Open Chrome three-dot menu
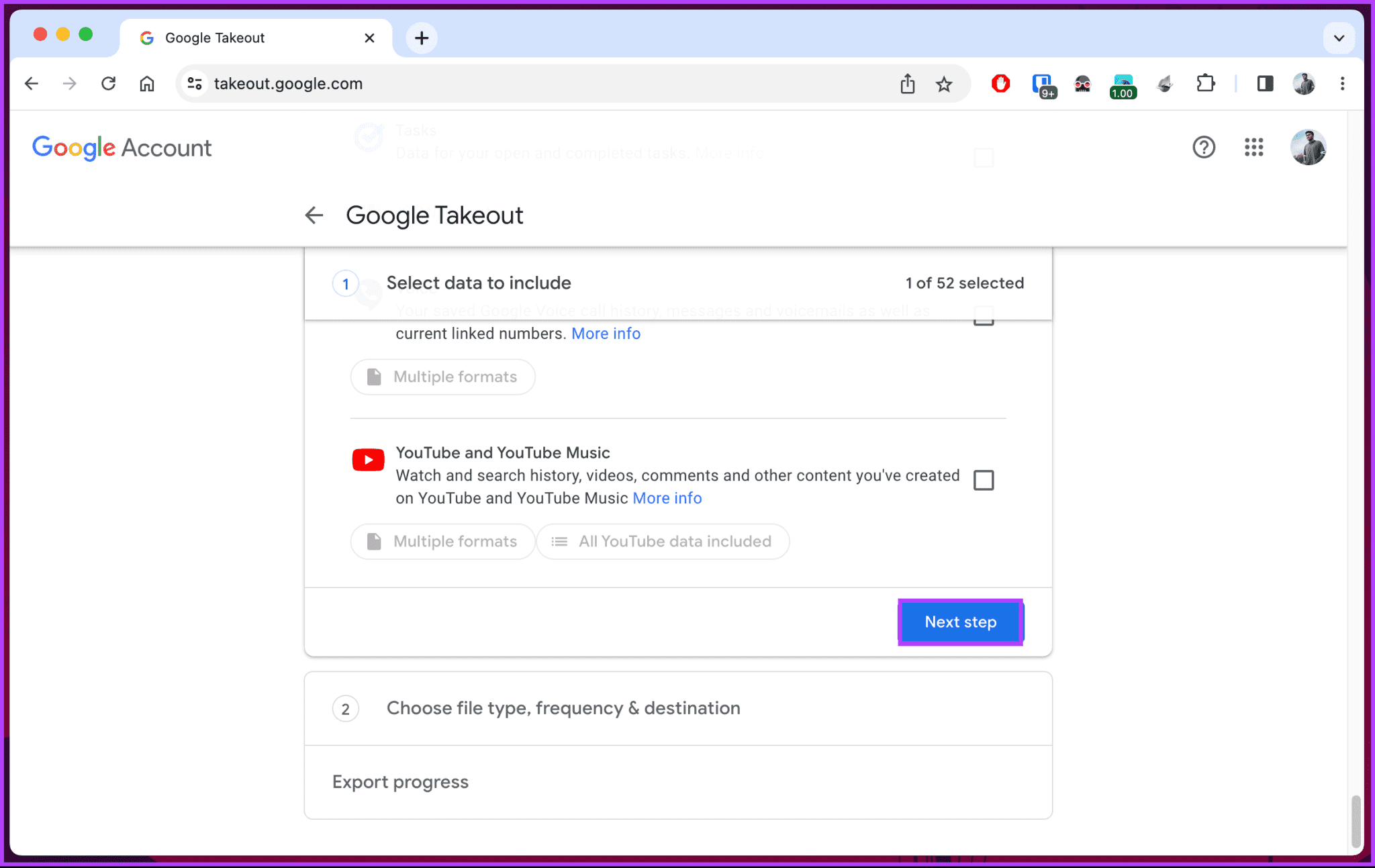 point(1342,84)
